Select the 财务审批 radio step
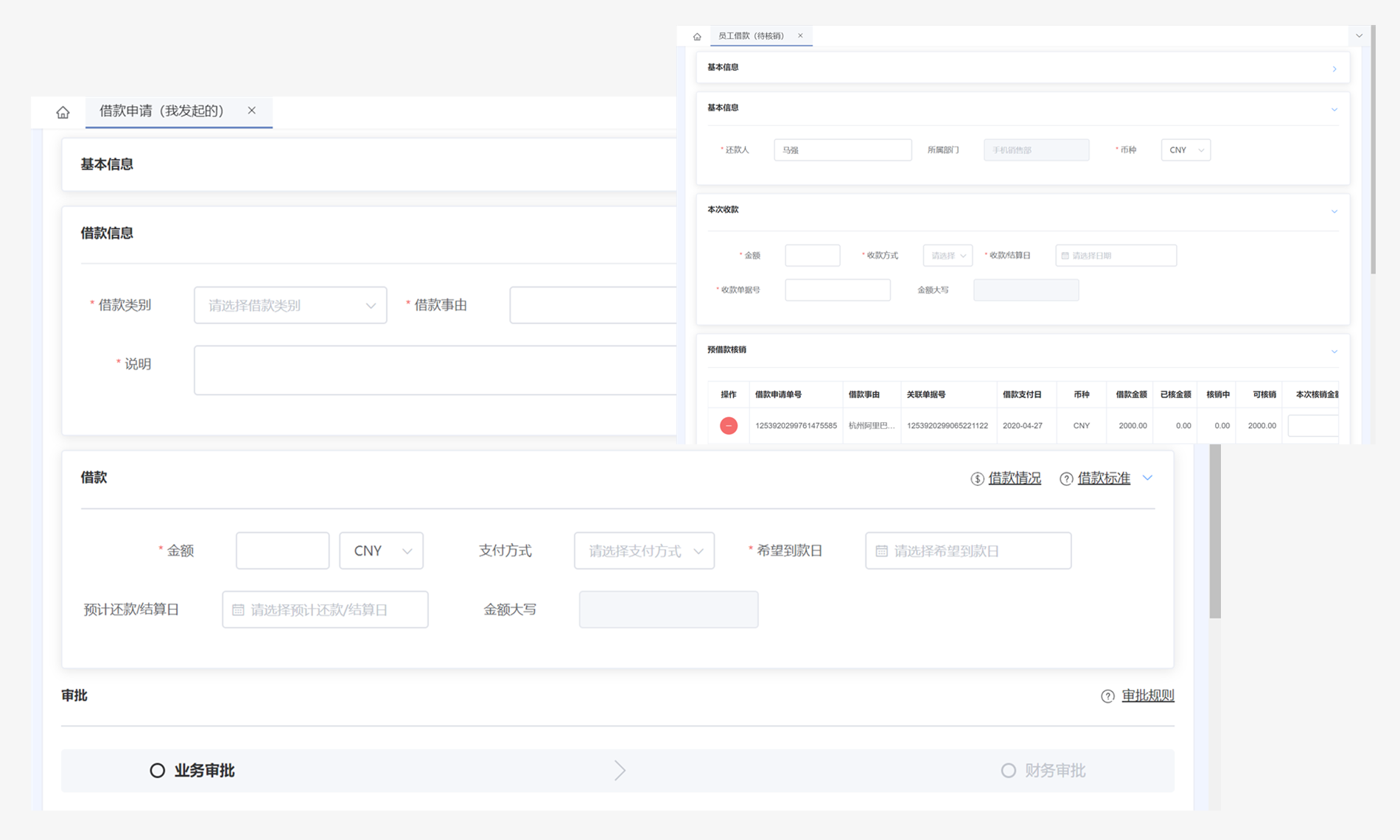The height and width of the screenshot is (840, 1400). [x=1008, y=771]
